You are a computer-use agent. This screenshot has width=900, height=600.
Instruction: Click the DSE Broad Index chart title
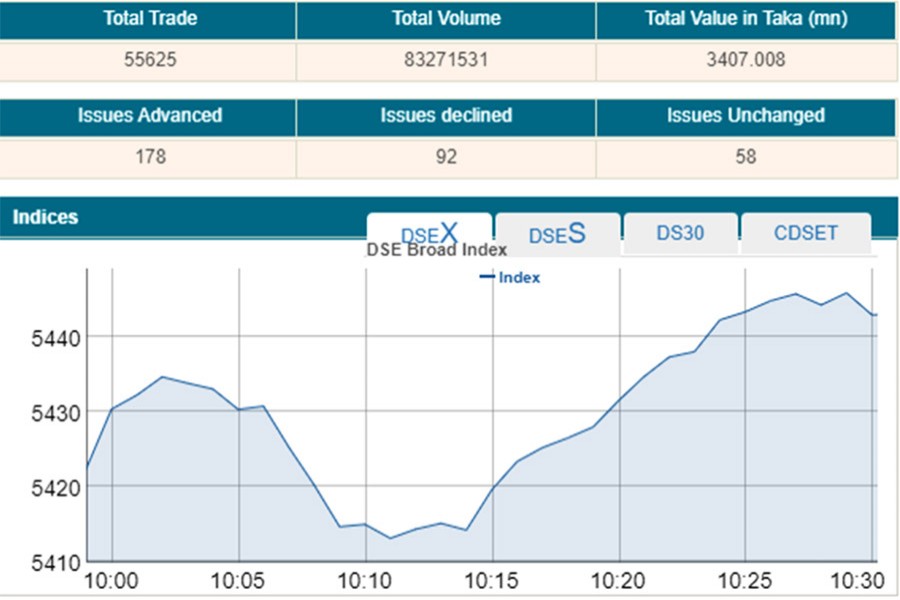click(x=437, y=250)
